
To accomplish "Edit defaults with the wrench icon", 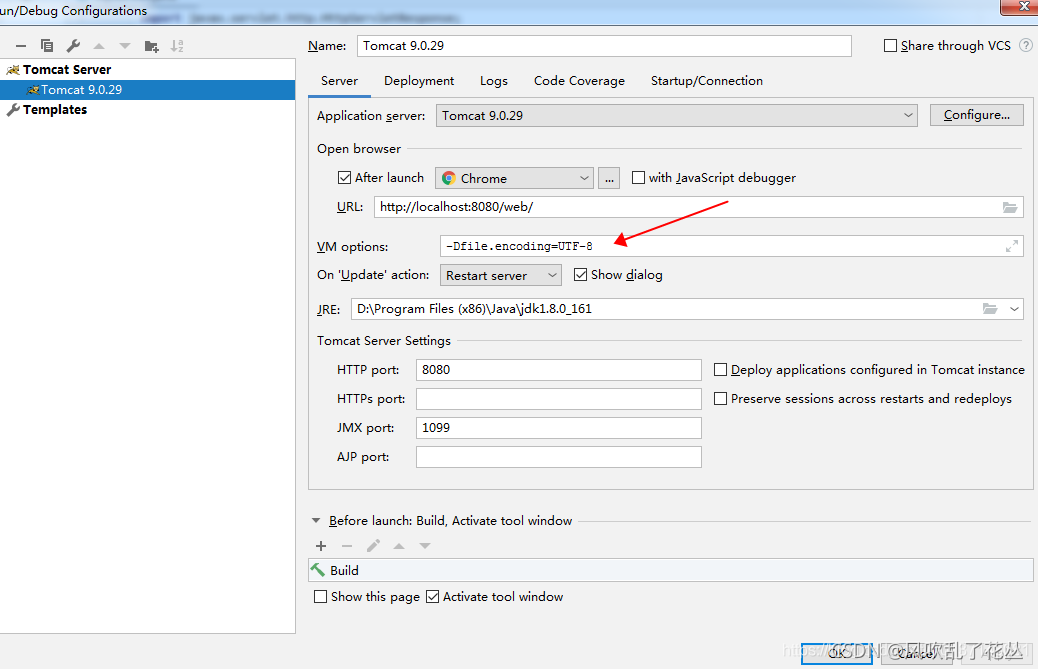I will pyautogui.click(x=73, y=46).
